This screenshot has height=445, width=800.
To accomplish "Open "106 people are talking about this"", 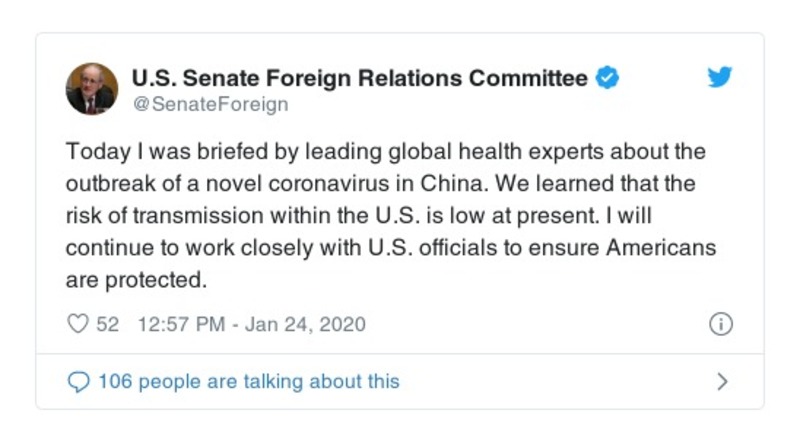I will click(x=248, y=381).
